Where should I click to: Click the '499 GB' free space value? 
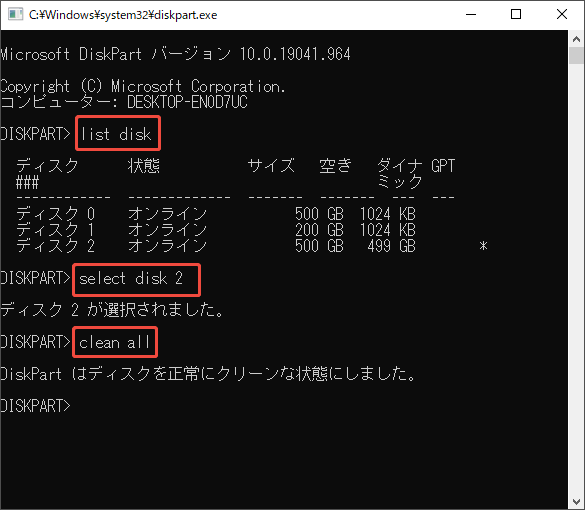click(x=391, y=246)
